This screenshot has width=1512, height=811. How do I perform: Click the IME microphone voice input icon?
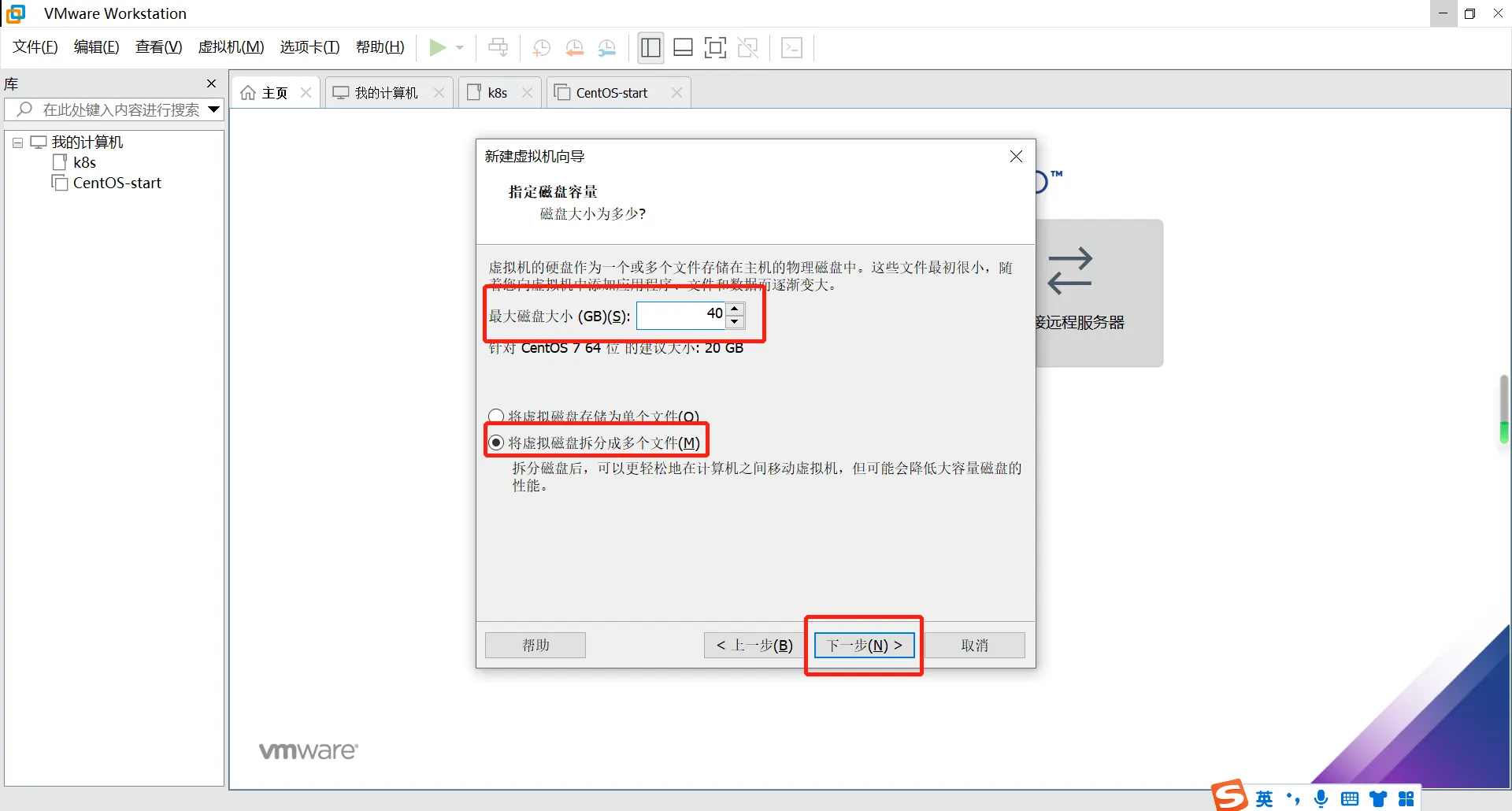(1321, 799)
